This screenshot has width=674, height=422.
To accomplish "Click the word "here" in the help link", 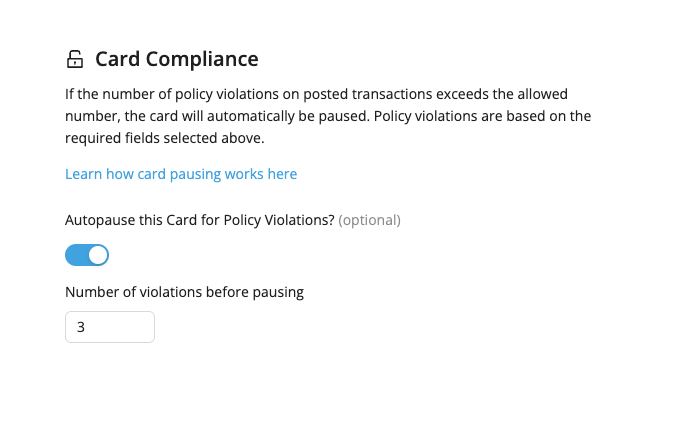I will 282,174.
